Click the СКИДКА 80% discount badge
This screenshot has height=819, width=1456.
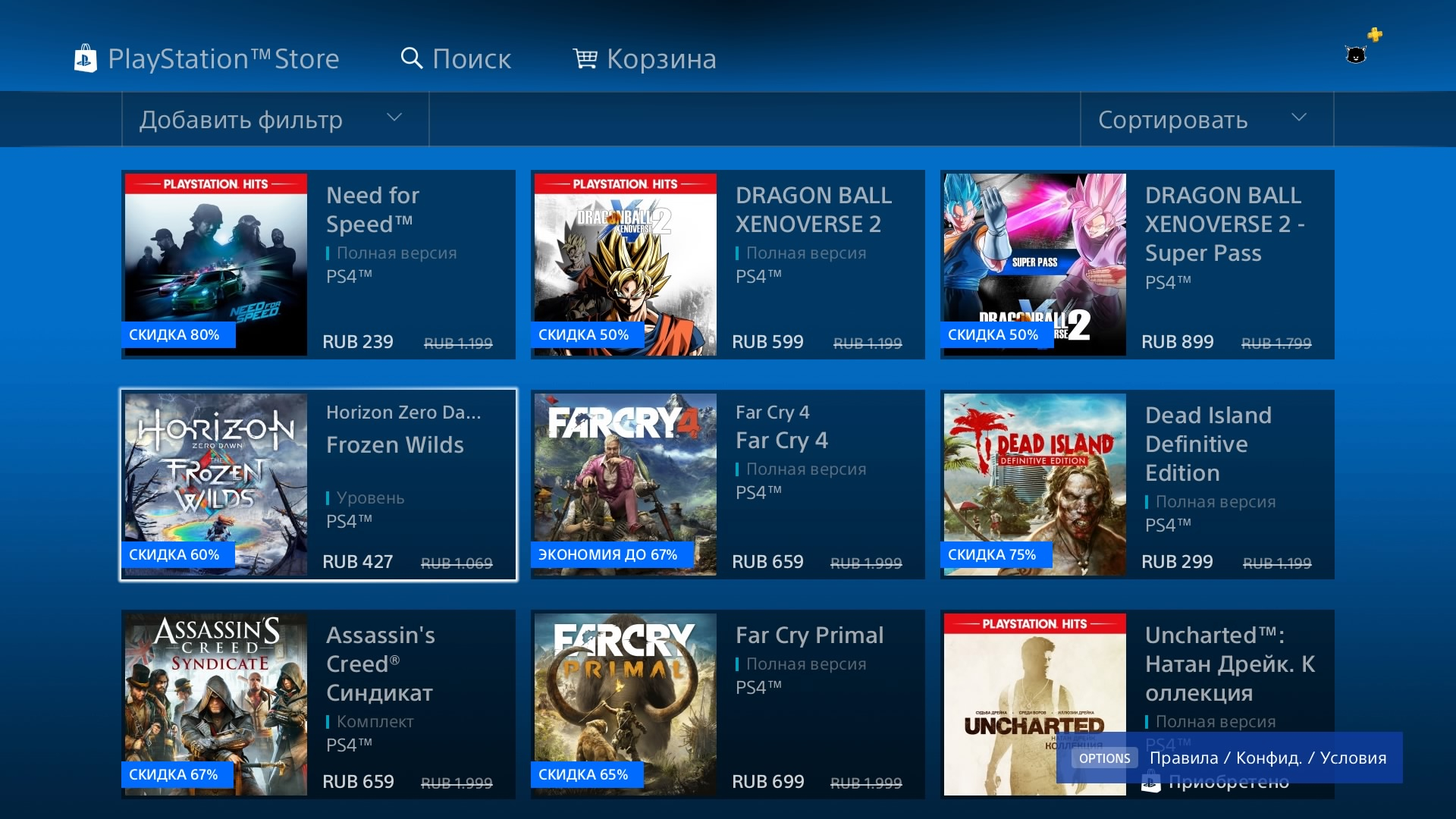pyautogui.click(x=178, y=334)
